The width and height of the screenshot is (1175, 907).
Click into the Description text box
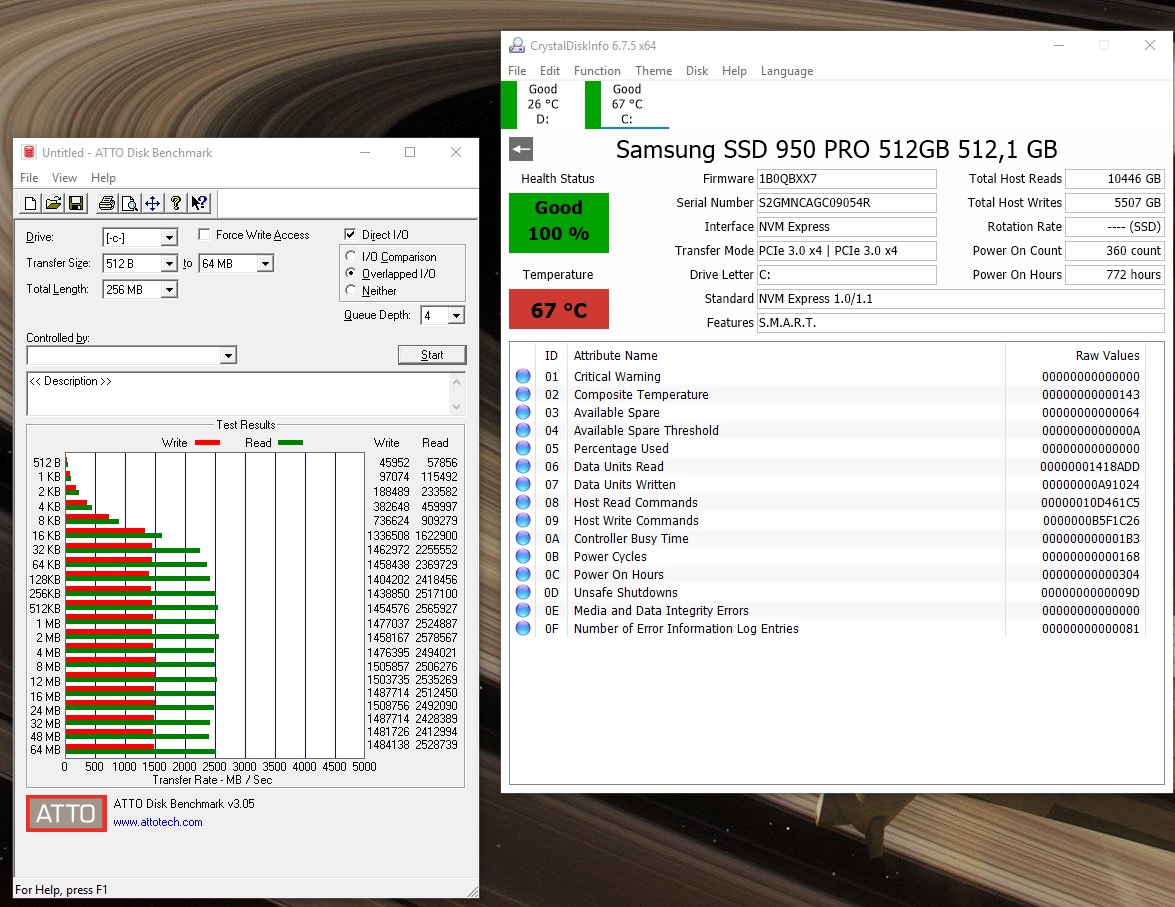pyautogui.click(x=239, y=394)
